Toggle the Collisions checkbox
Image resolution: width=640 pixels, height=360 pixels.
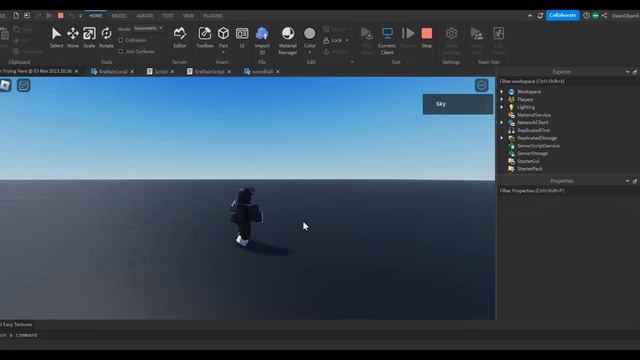click(x=120, y=40)
